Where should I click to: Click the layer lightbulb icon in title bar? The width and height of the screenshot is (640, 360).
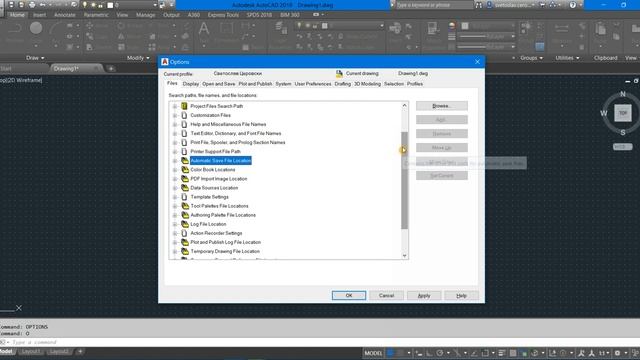84,5
